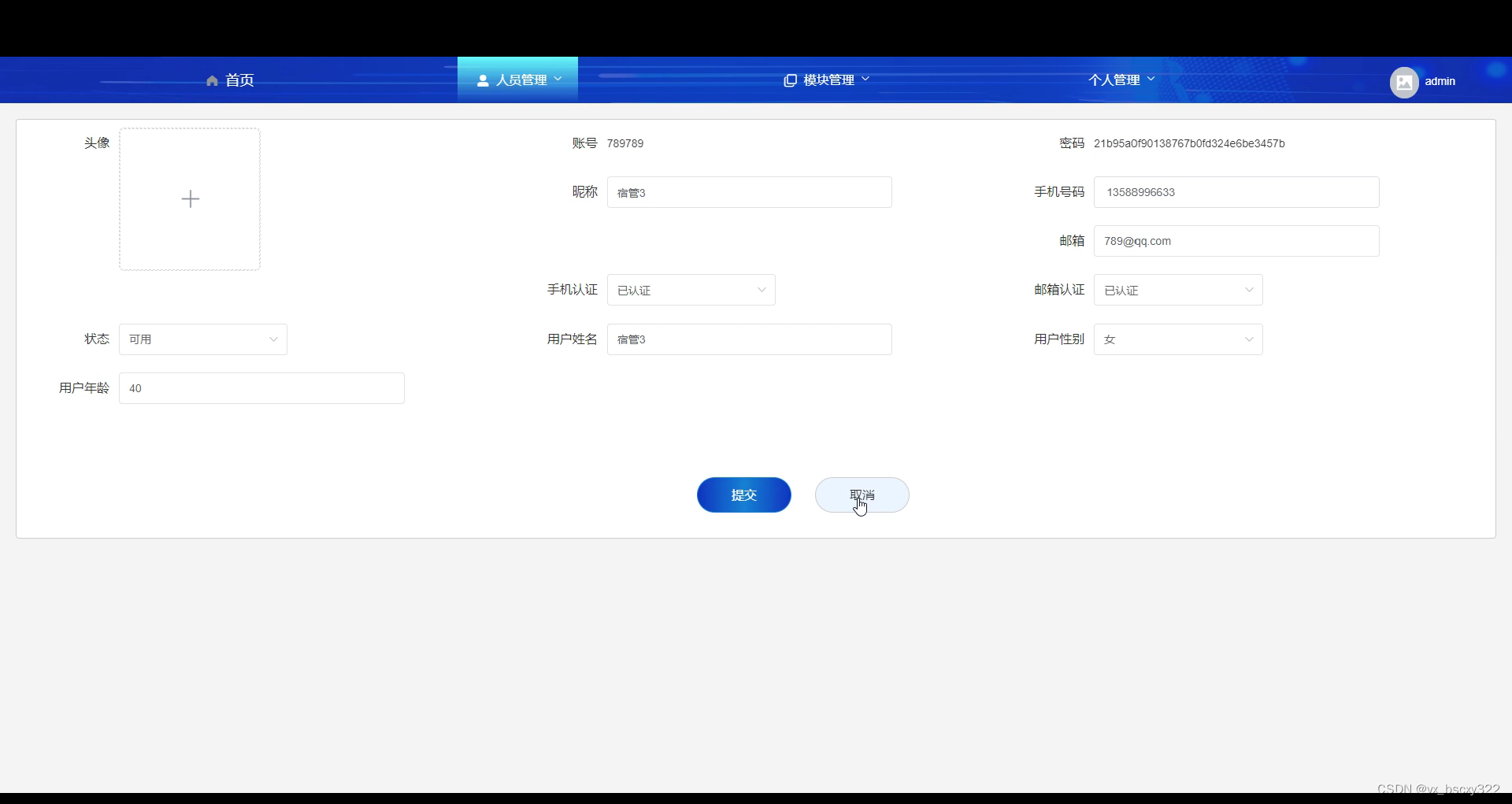Click the 用户性别 label
This screenshot has height=804, width=1512.
(x=1059, y=339)
